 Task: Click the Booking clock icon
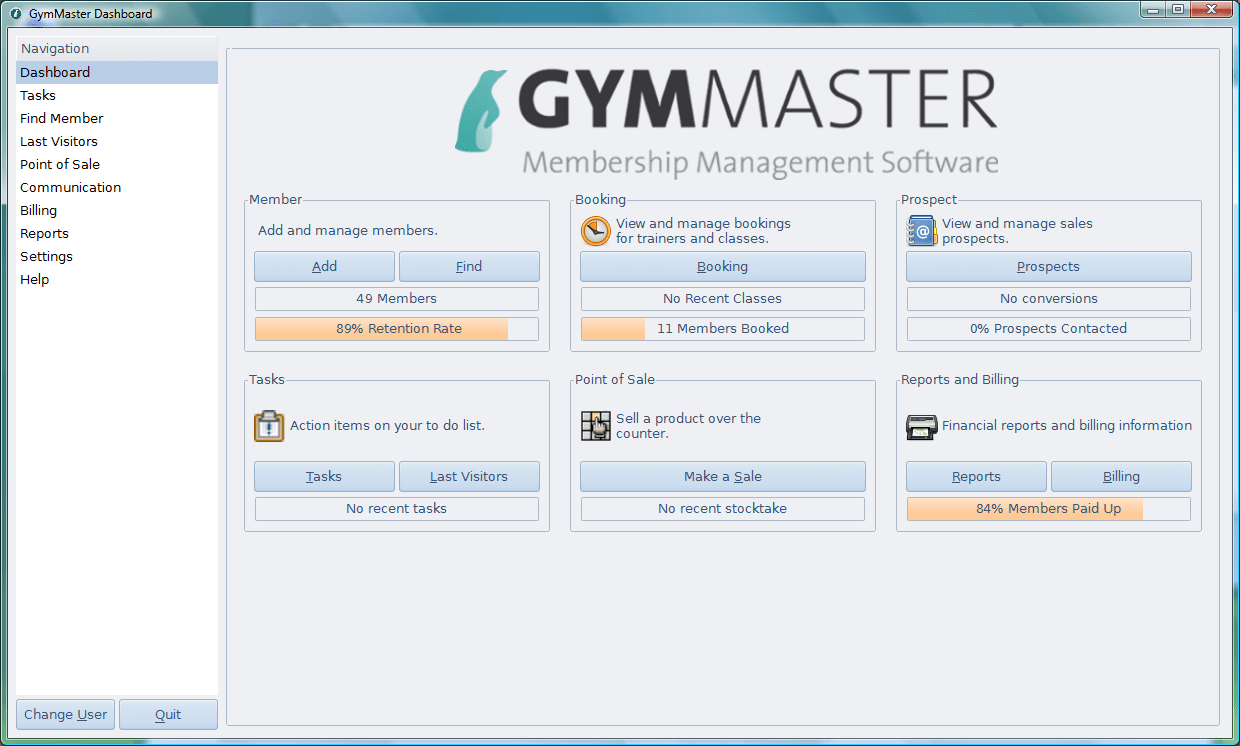pos(595,231)
